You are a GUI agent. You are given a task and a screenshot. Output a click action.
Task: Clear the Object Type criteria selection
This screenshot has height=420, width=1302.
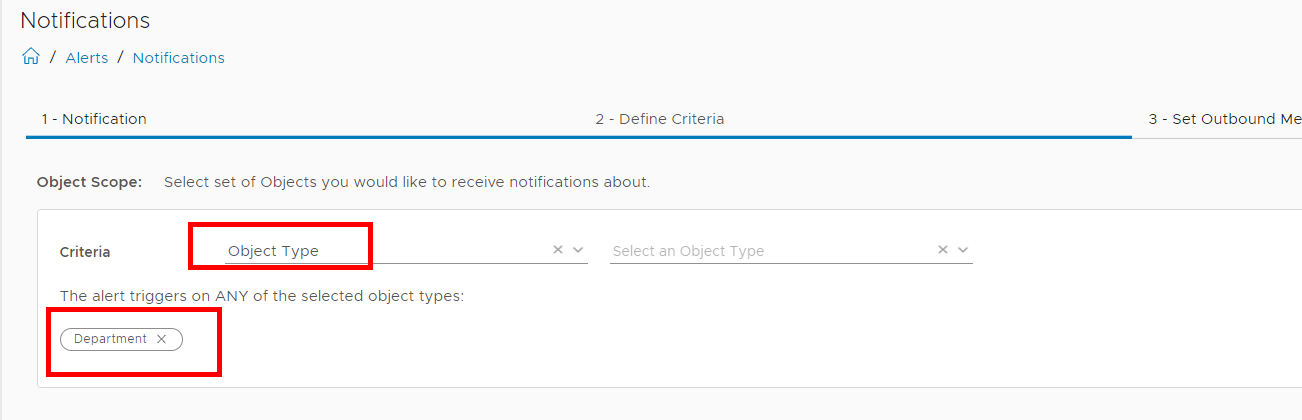pyautogui.click(x=558, y=250)
